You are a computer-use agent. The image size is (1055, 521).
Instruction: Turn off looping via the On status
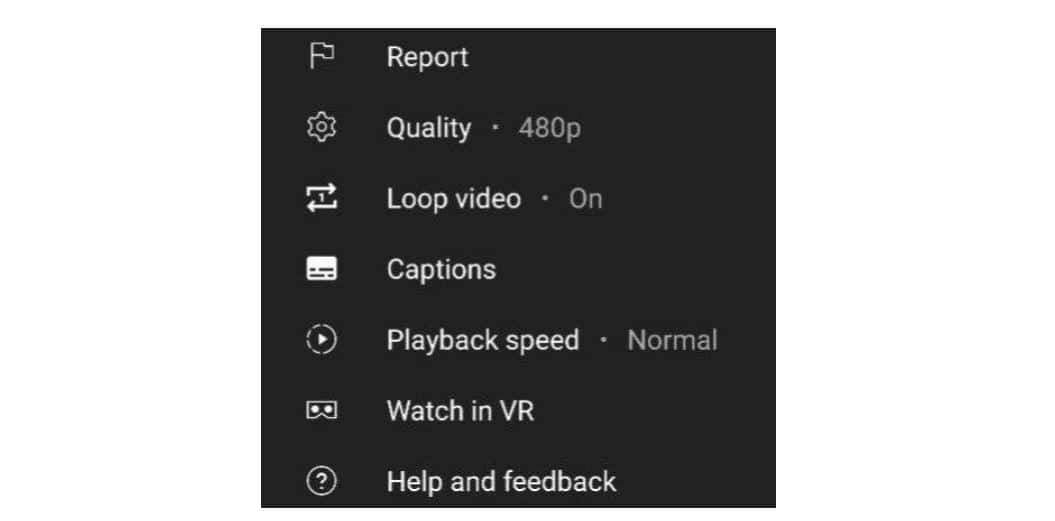(585, 199)
